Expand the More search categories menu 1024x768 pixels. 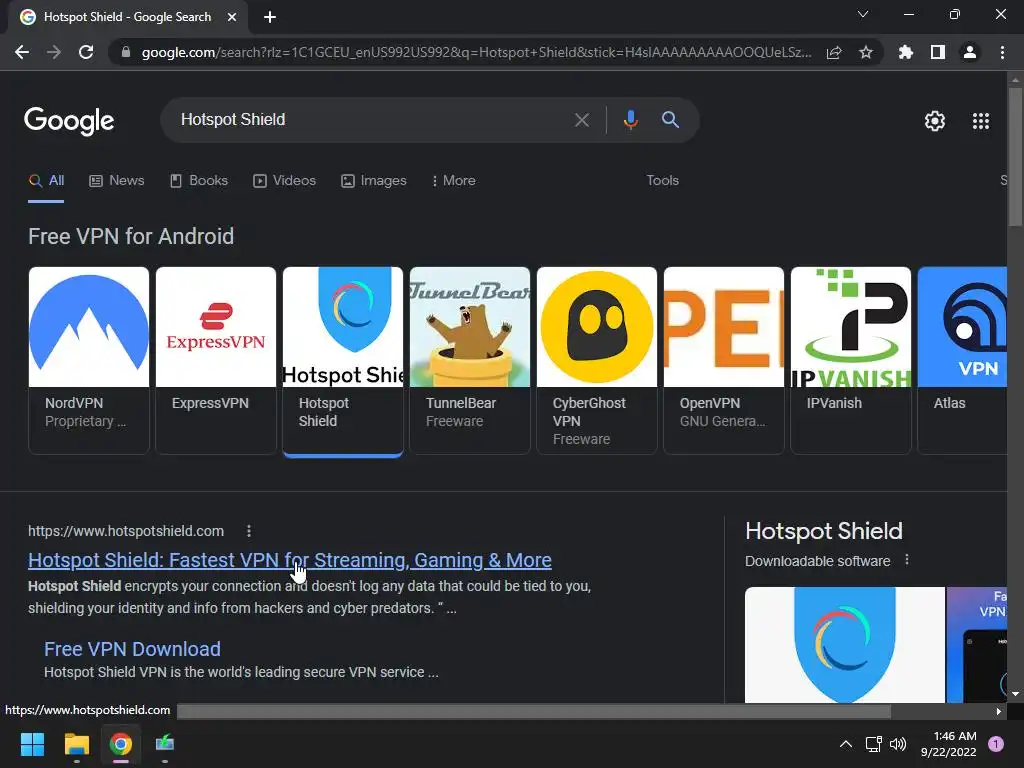pyautogui.click(x=453, y=181)
